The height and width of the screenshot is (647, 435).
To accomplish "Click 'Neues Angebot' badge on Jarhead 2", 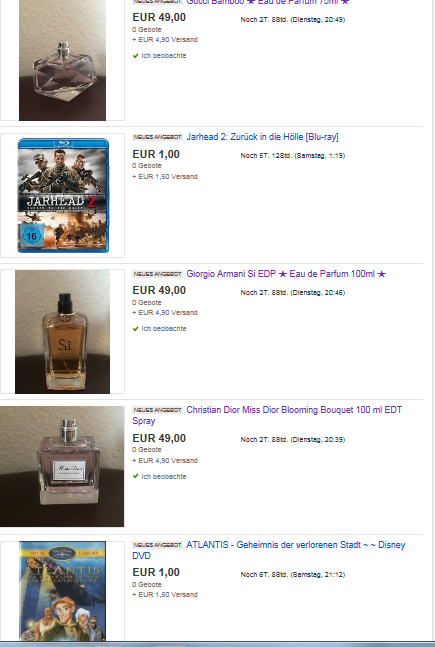I will point(157,137).
